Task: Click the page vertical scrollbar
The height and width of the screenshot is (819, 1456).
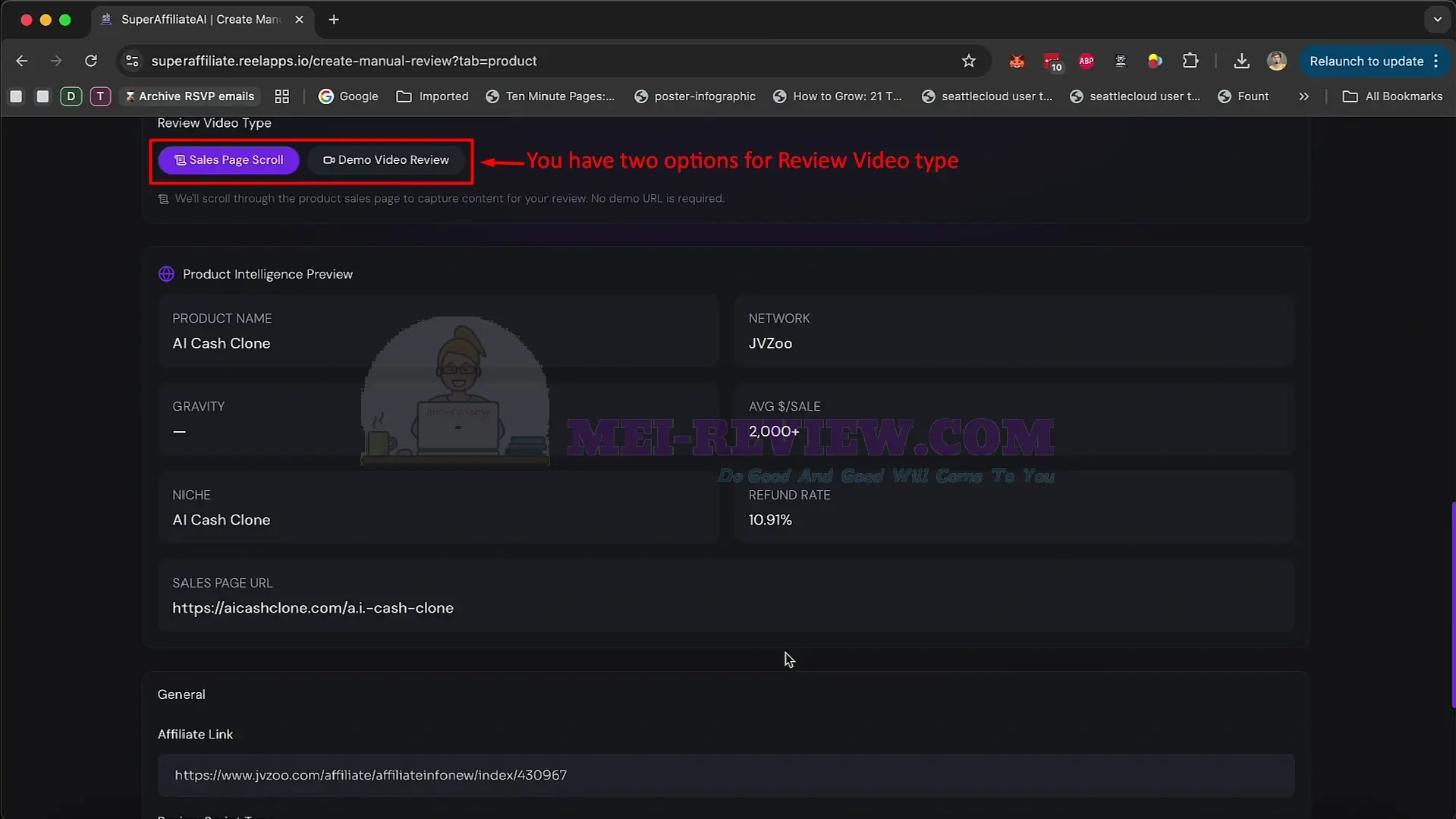Action: (x=1452, y=604)
